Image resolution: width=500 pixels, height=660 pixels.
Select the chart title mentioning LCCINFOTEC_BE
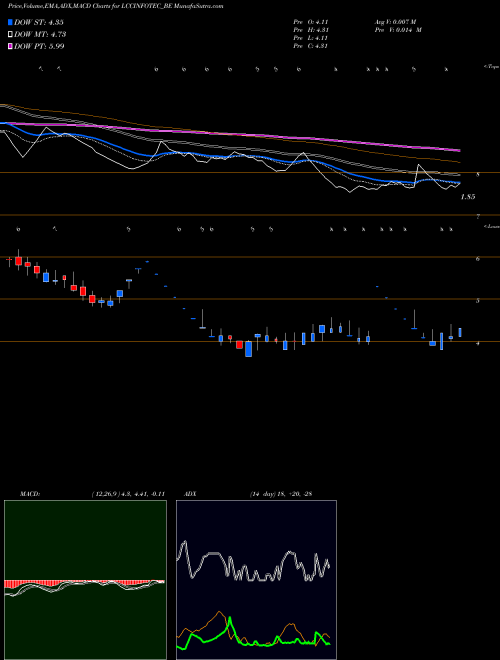point(116,6)
